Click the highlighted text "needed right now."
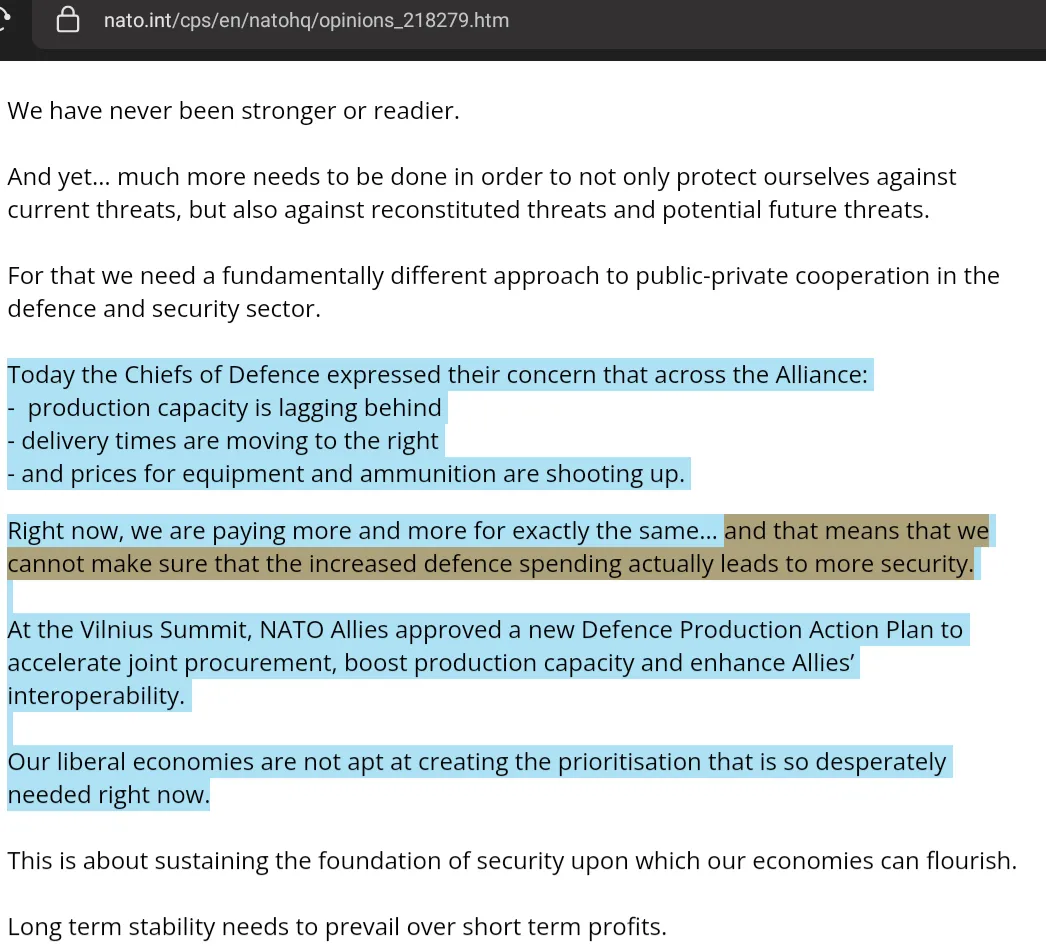Image resolution: width=1046 pixels, height=952 pixels. pyautogui.click(x=108, y=795)
